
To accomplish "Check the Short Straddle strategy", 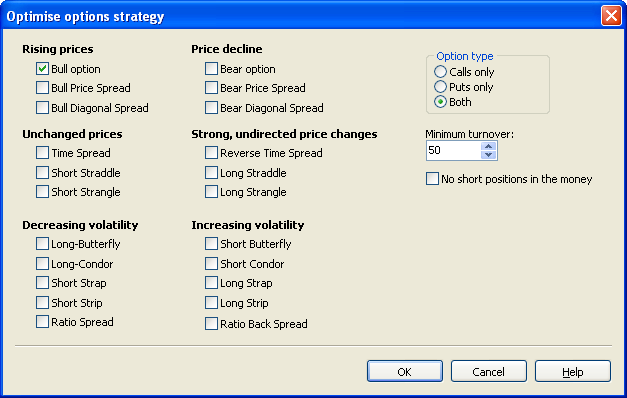I will coord(42,172).
